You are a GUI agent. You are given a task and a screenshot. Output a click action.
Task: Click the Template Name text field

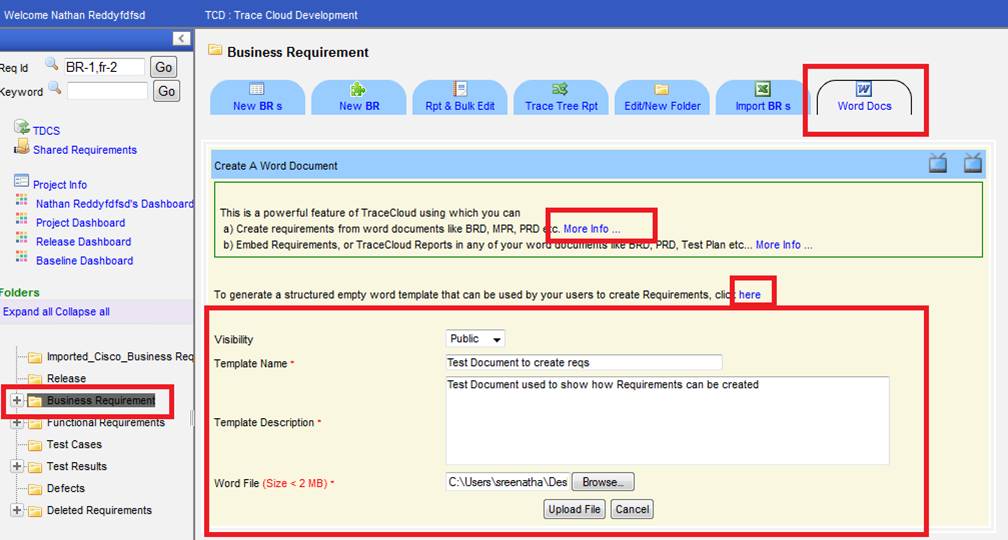(583, 362)
